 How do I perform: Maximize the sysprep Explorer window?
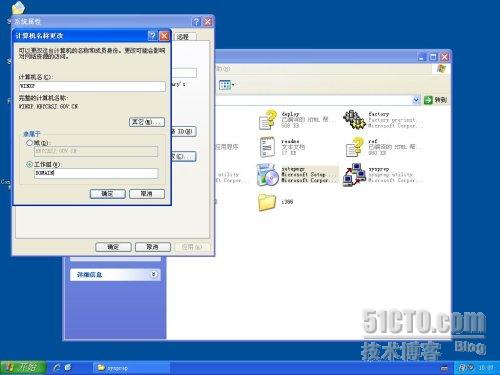(x=433, y=57)
